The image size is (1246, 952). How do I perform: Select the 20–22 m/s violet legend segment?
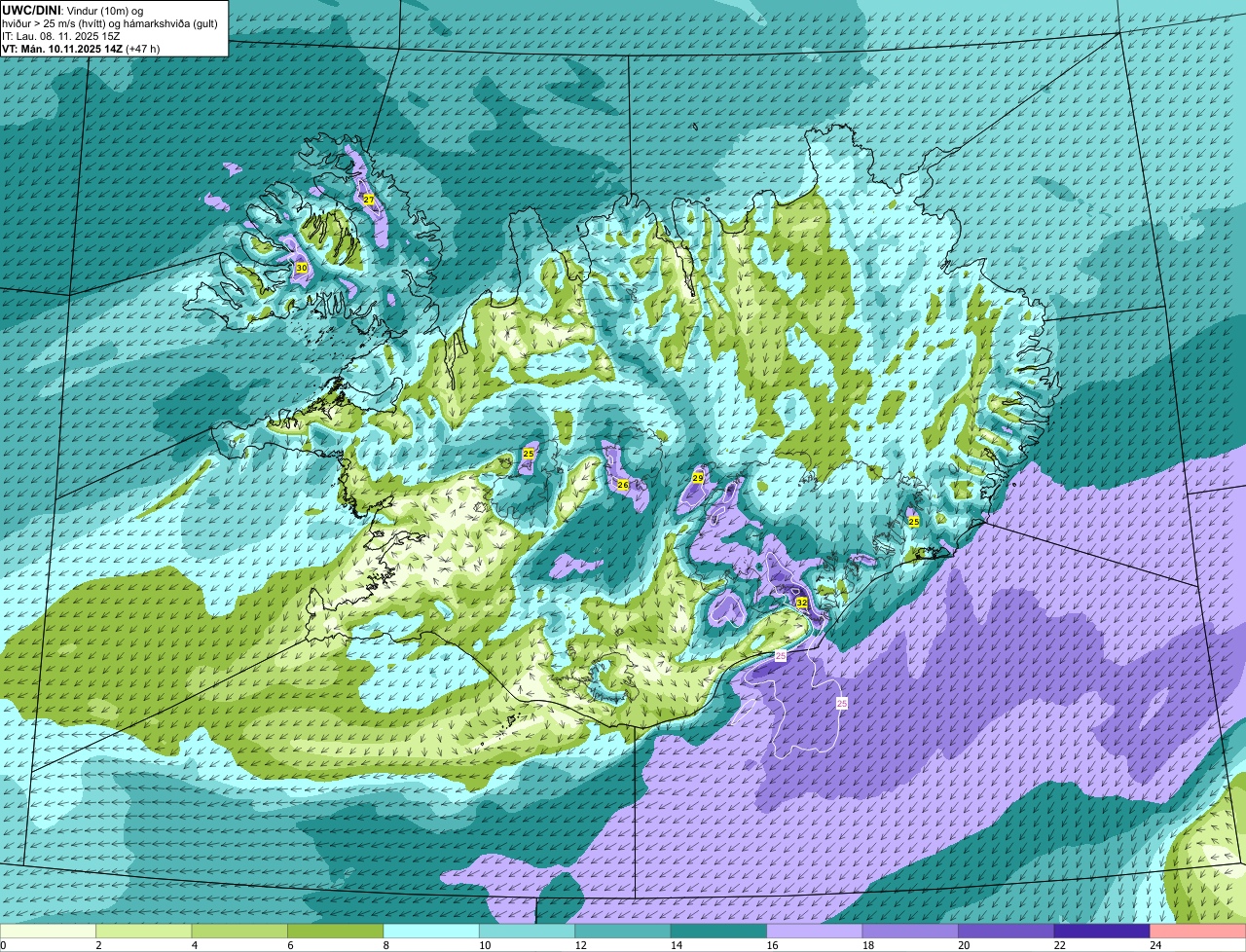(x=1007, y=931)
